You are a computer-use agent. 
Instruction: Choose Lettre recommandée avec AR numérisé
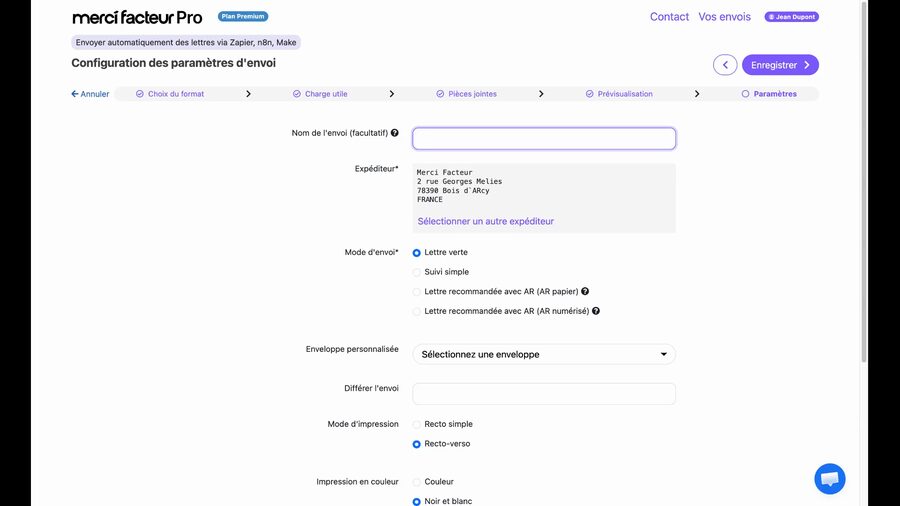[417, 311]
